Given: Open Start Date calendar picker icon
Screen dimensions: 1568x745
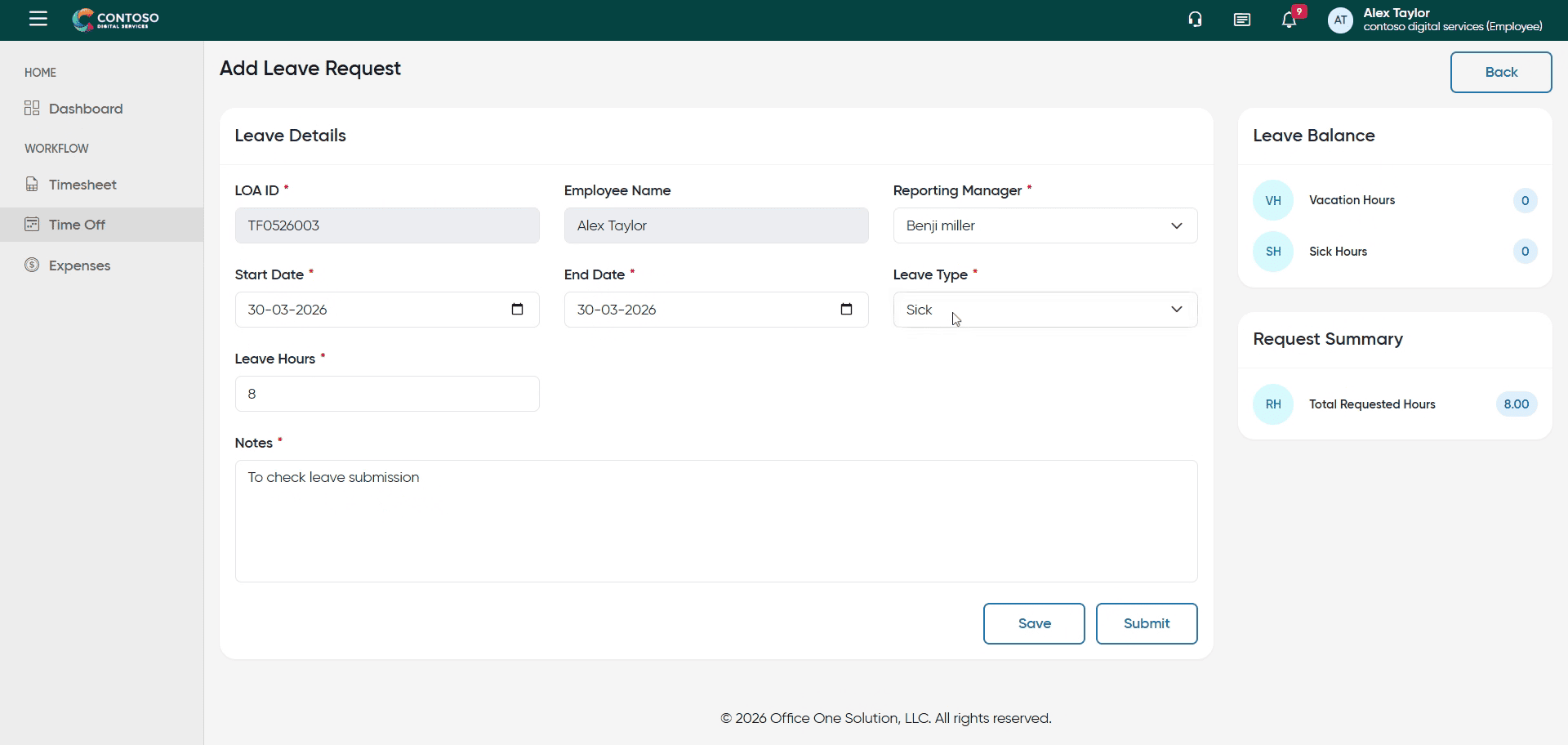Looking at the screenshot, I should click(x=517, y=310).
